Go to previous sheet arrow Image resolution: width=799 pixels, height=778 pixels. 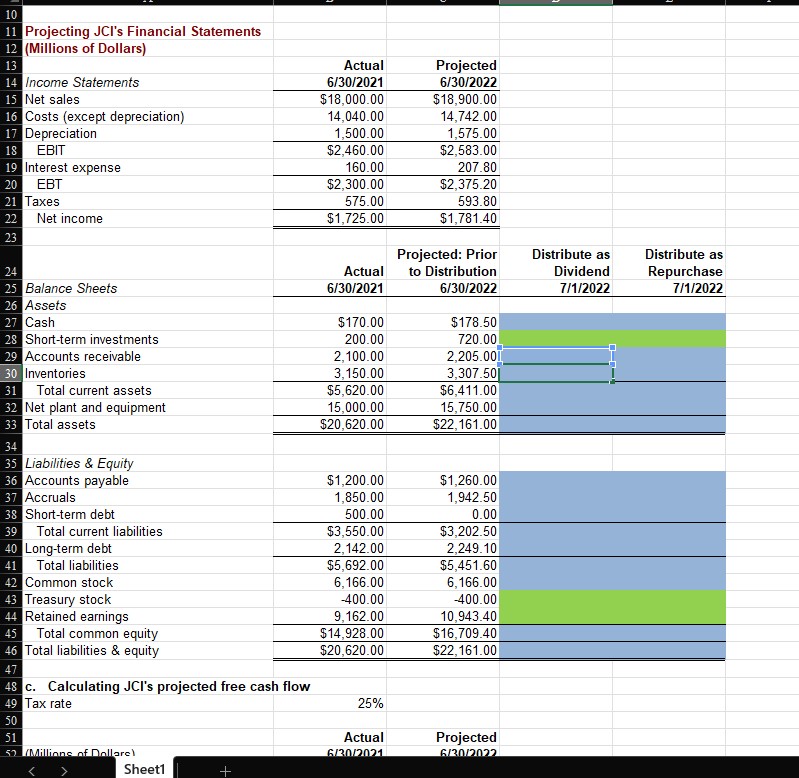click(x=32, y=771)
